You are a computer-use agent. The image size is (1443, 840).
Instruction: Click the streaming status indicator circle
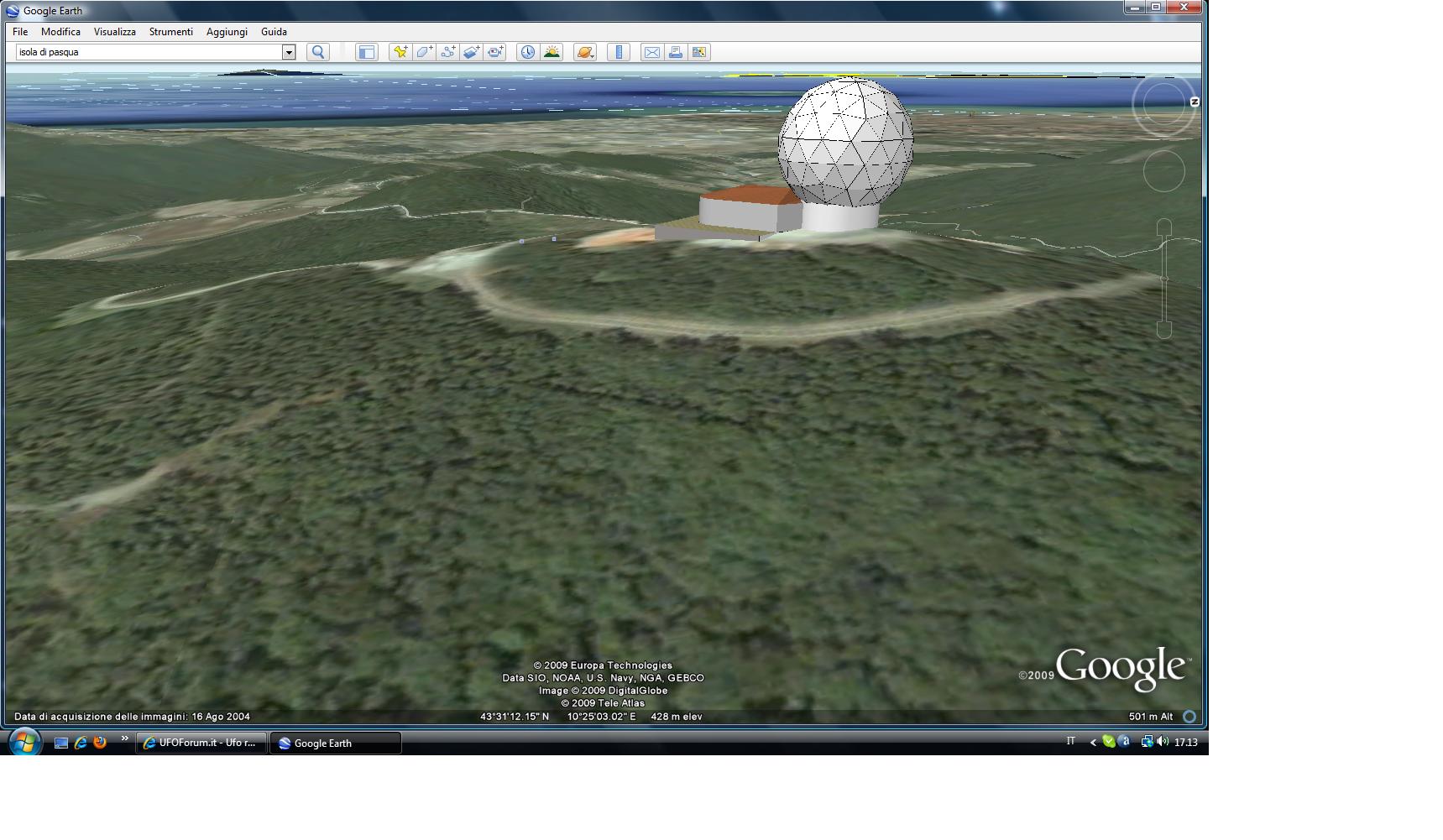pos(1189,717)
